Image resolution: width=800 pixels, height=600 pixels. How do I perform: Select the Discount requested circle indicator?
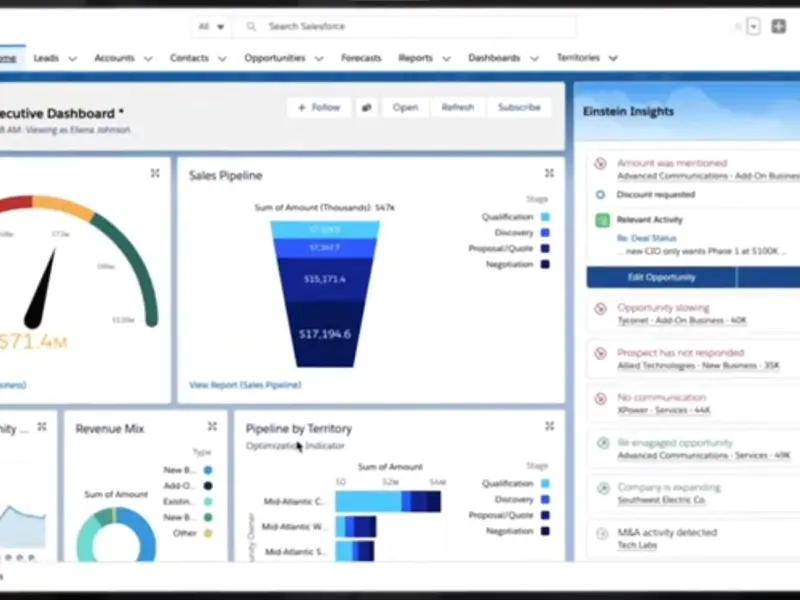tap(600, 194)
